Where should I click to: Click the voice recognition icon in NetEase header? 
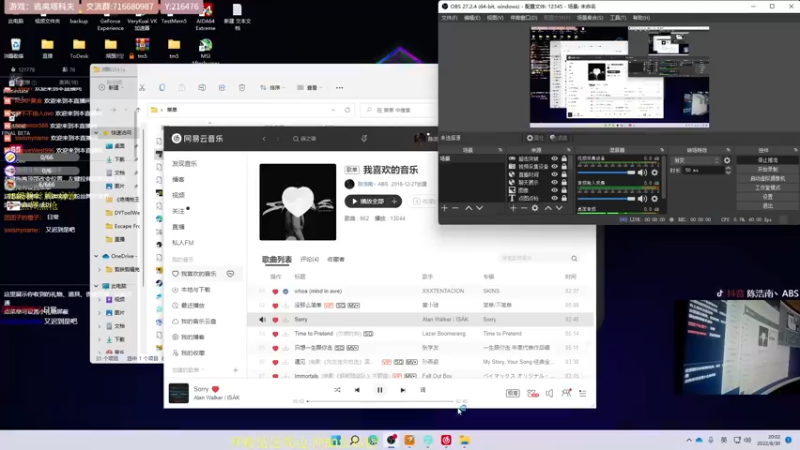pyautogui.click(x=364, y=138)
